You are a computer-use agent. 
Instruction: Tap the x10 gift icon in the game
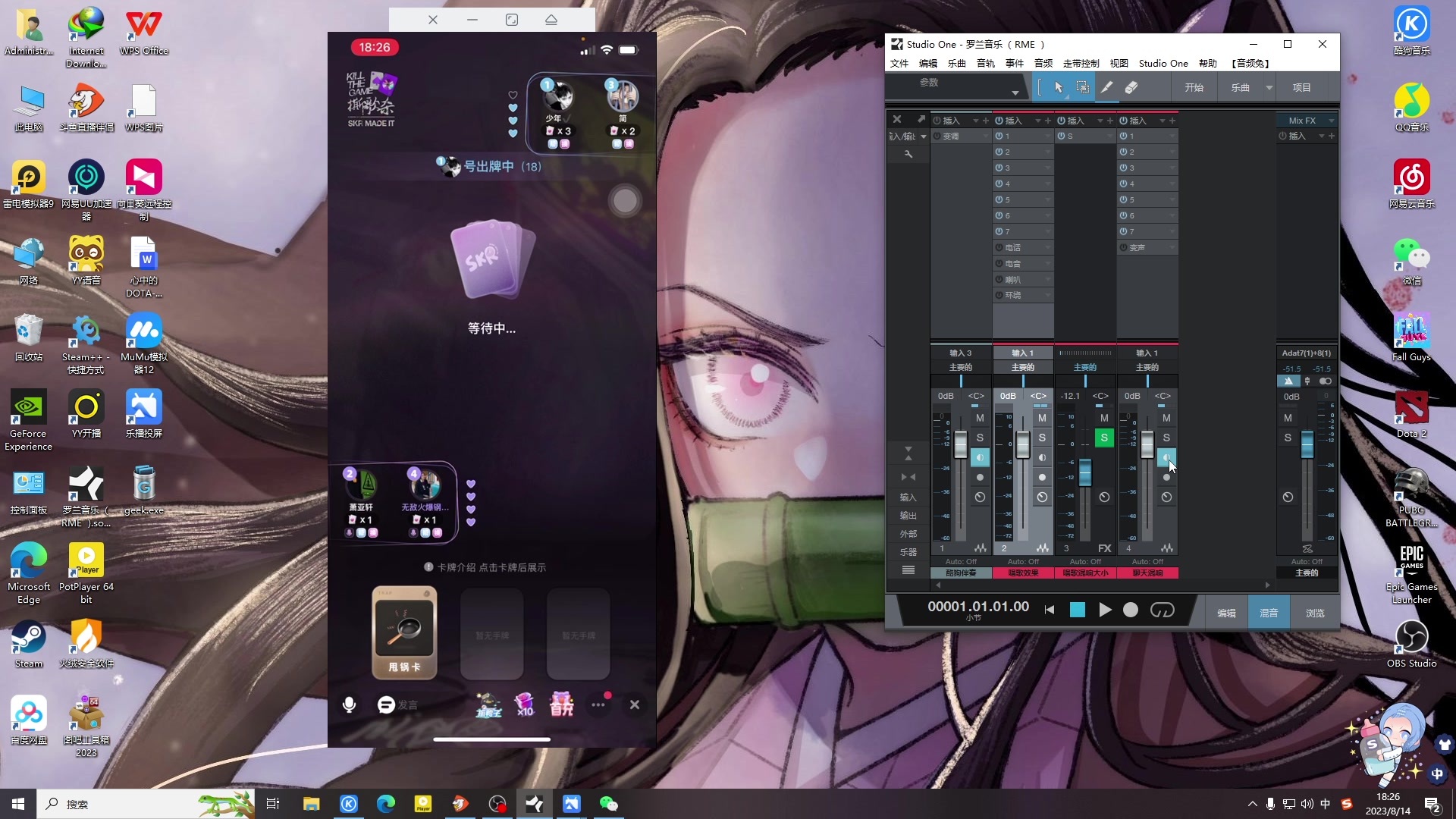coord(525,704)
